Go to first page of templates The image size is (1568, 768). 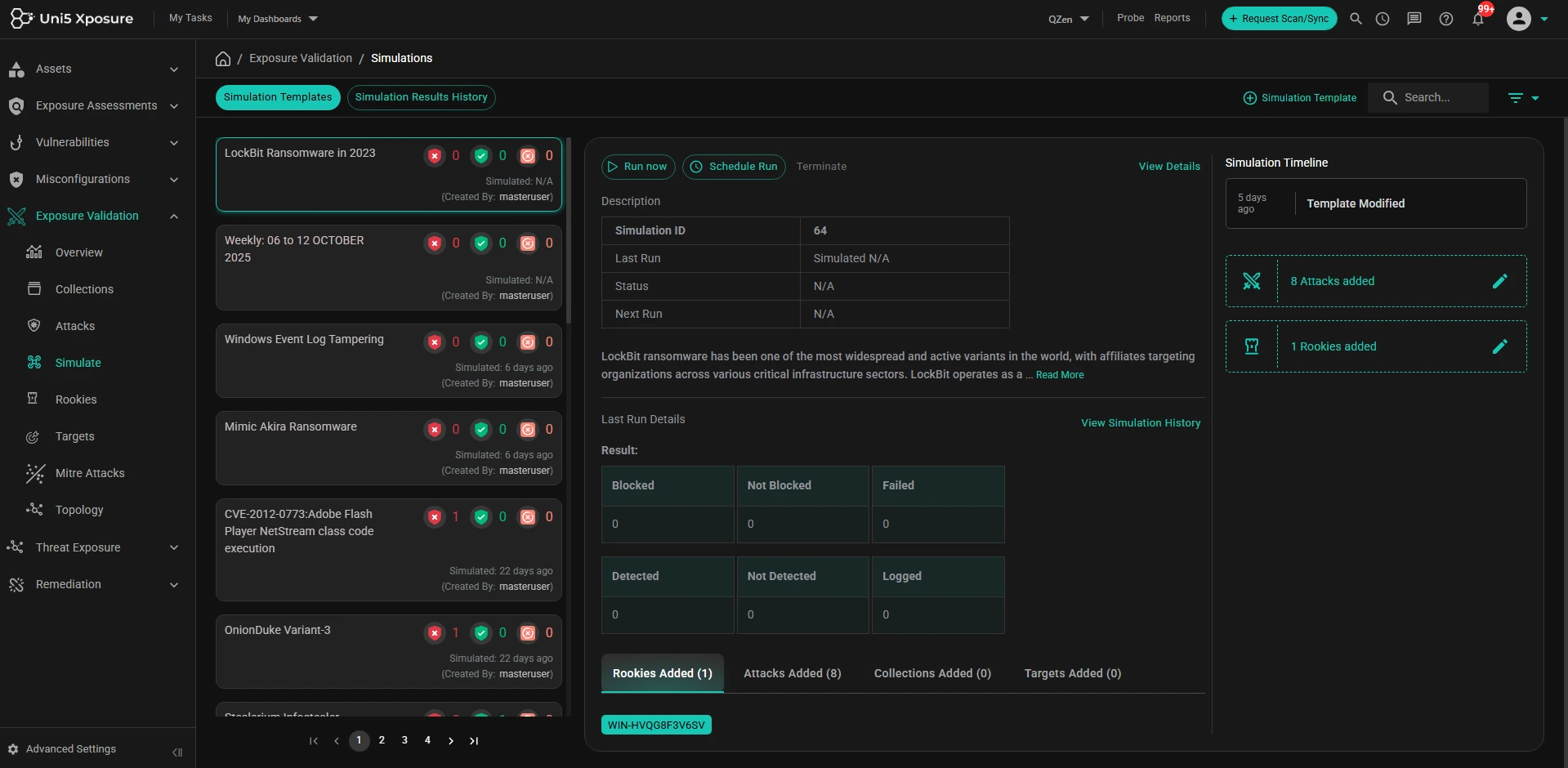tap(314, 741)
